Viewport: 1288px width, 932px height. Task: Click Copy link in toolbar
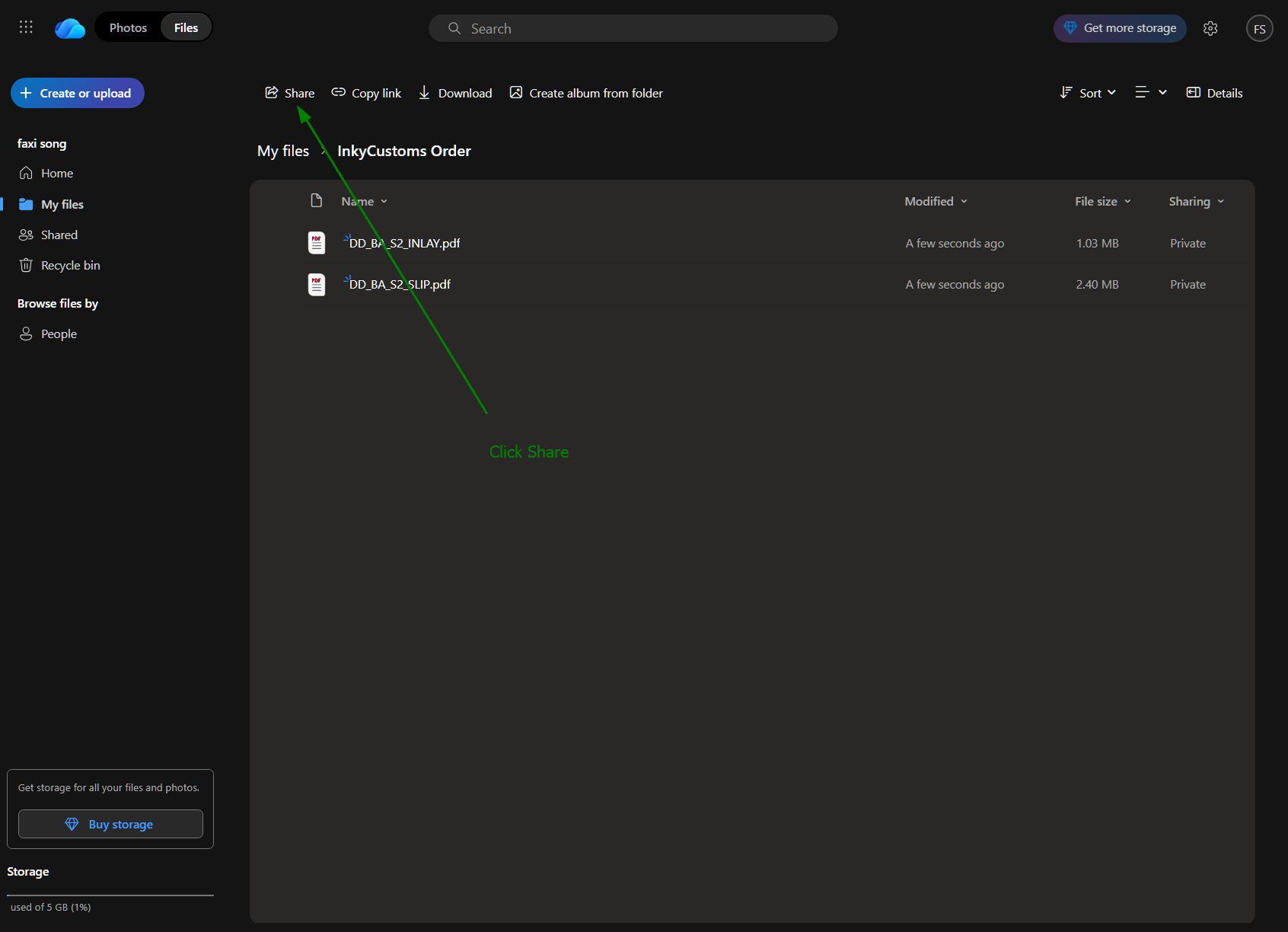point(366,93)
